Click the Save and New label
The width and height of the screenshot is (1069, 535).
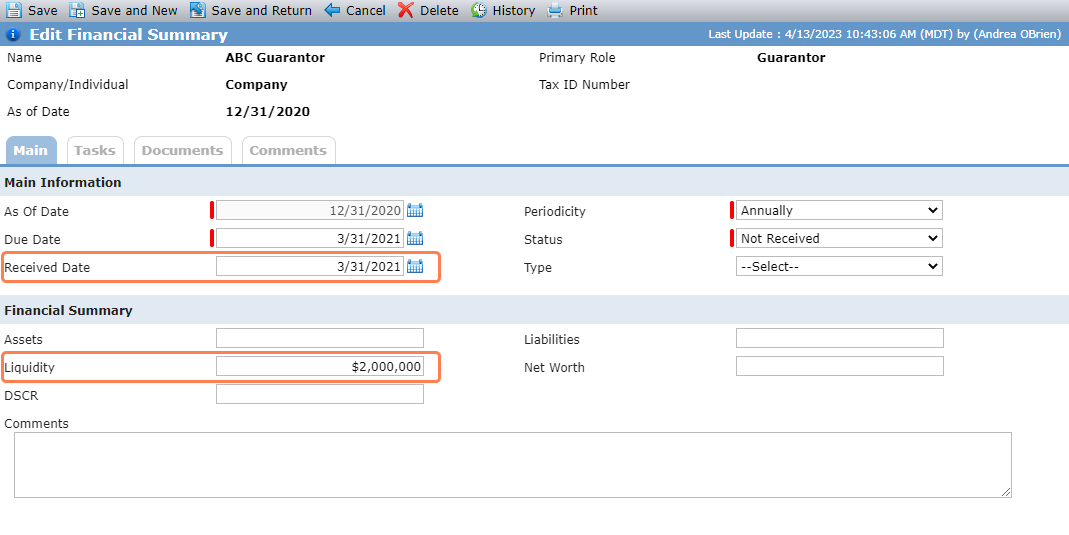134,11
